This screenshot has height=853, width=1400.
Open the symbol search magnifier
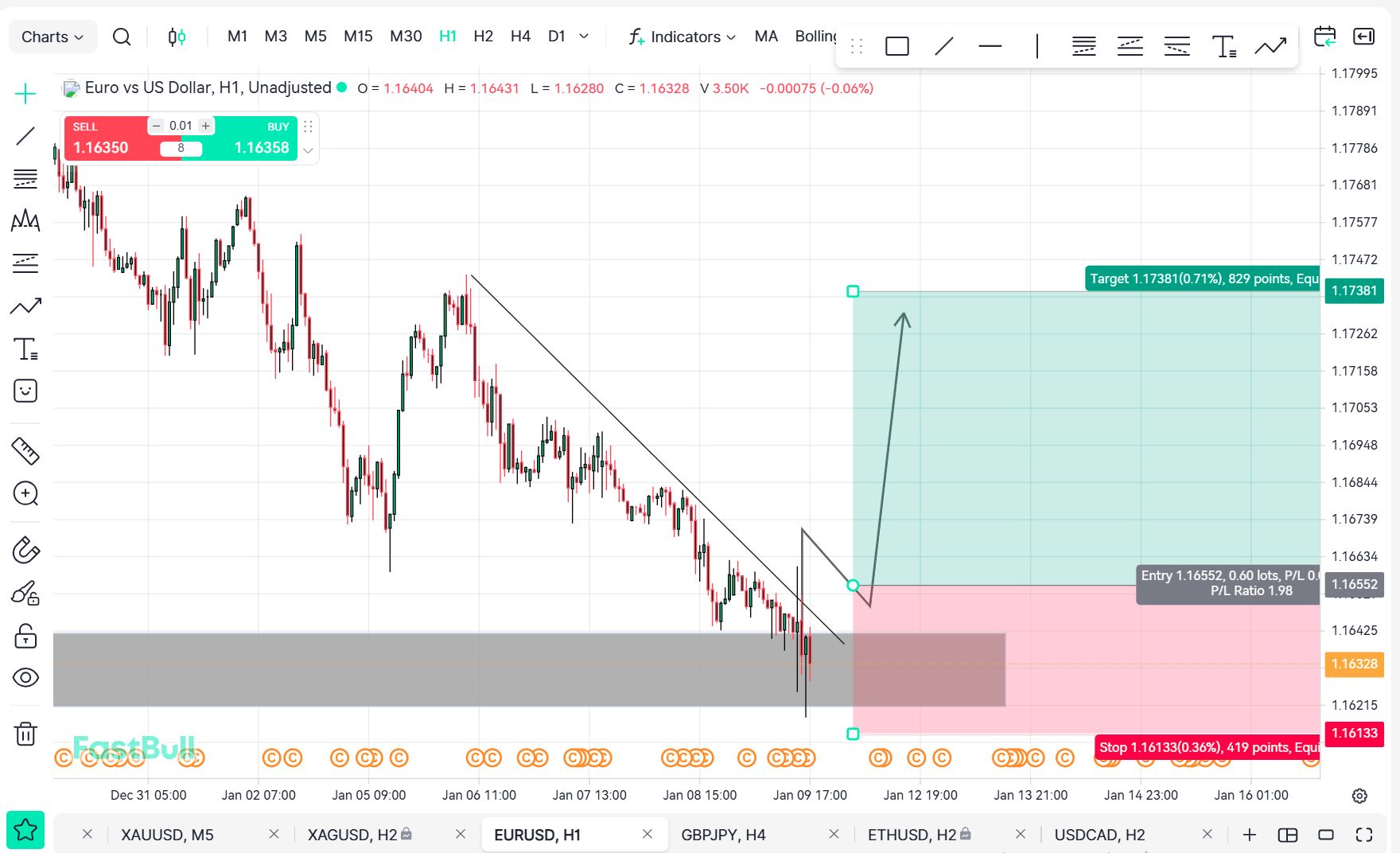point(121,37)
